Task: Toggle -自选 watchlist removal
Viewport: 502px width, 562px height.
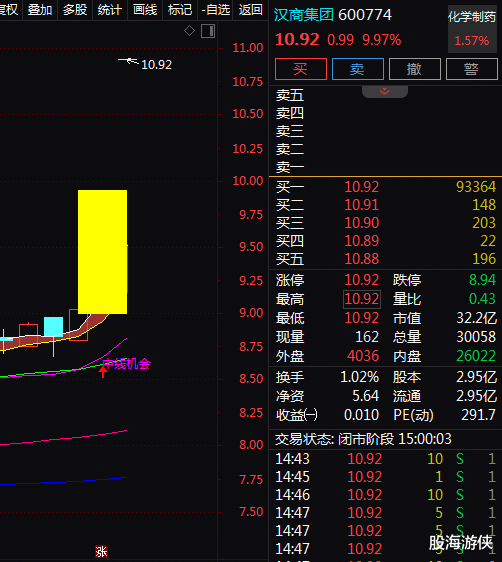Action: pyautogui.click(x=215, y=10)
